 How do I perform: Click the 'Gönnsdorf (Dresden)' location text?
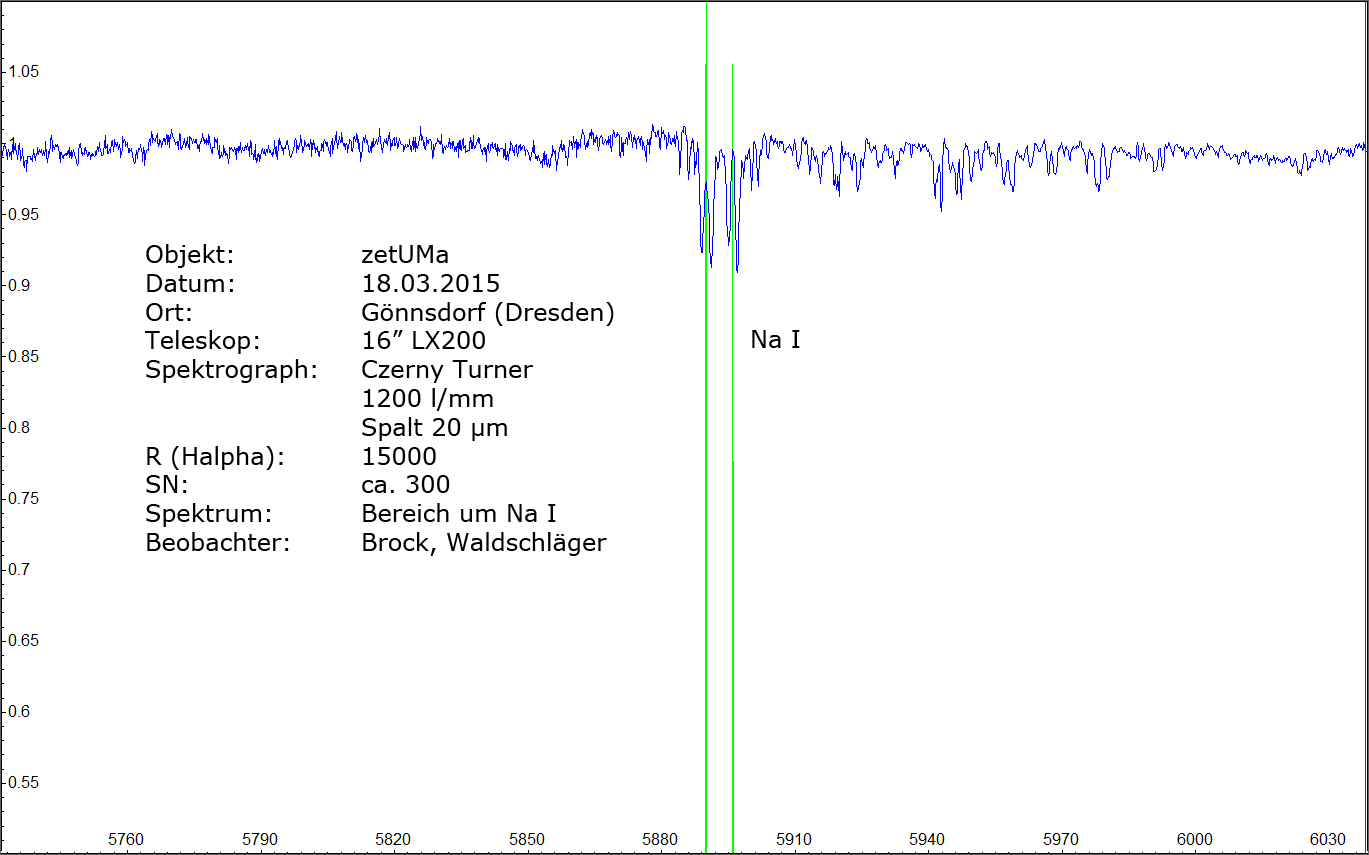point(487,313)
